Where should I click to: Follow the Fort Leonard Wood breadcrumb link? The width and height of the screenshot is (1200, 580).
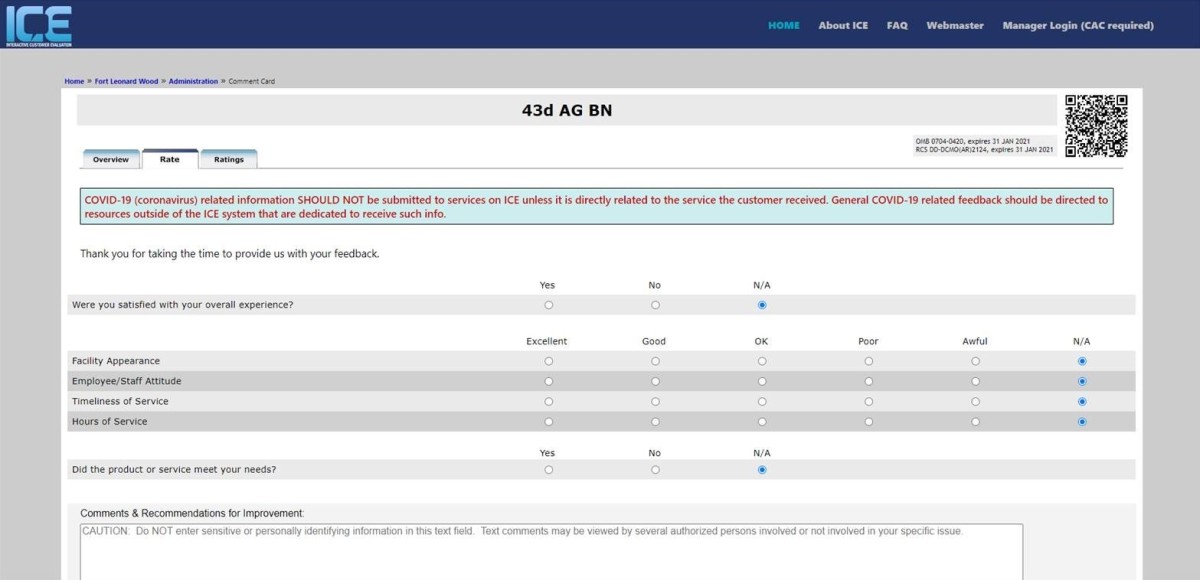coord(126,81)
